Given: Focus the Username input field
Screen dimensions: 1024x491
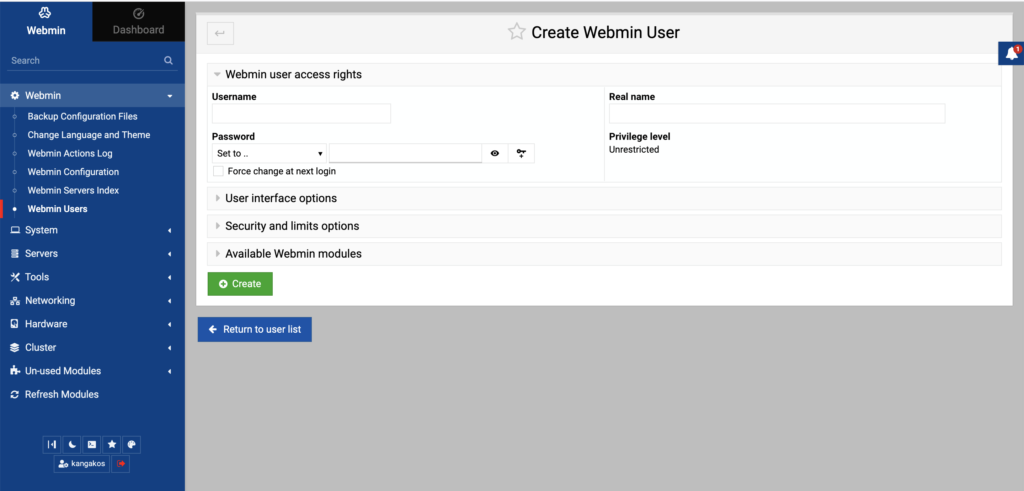Looking at the screenshot, I should [x=301, y=114].
